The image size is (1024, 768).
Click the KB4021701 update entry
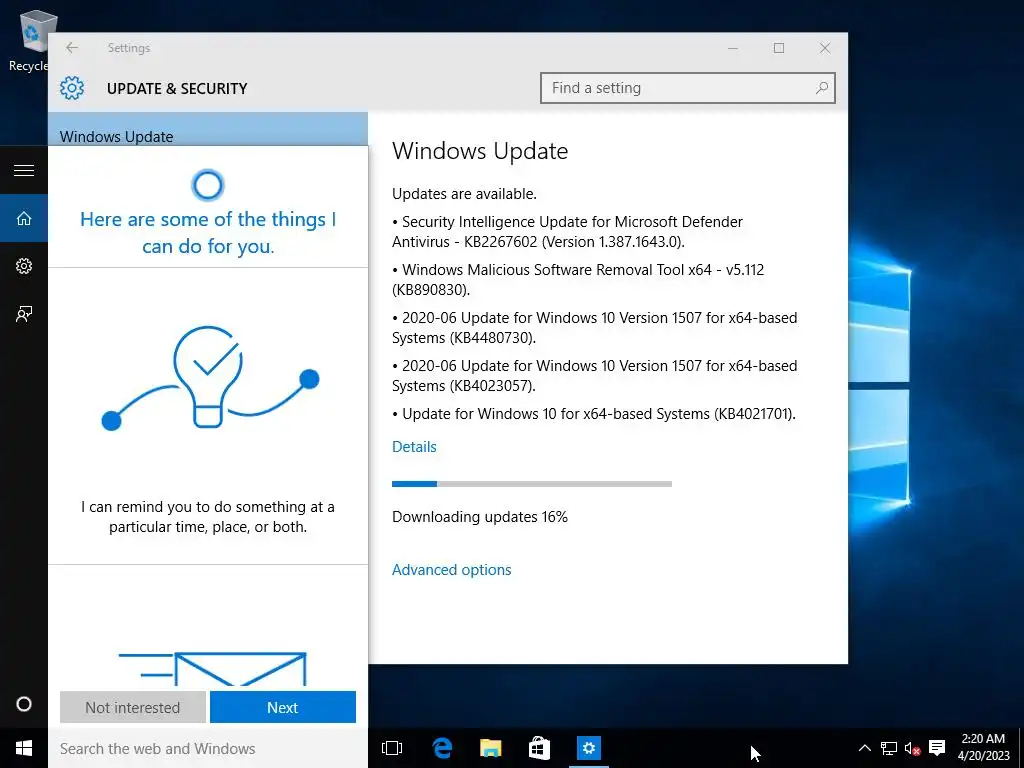[594, 414]
